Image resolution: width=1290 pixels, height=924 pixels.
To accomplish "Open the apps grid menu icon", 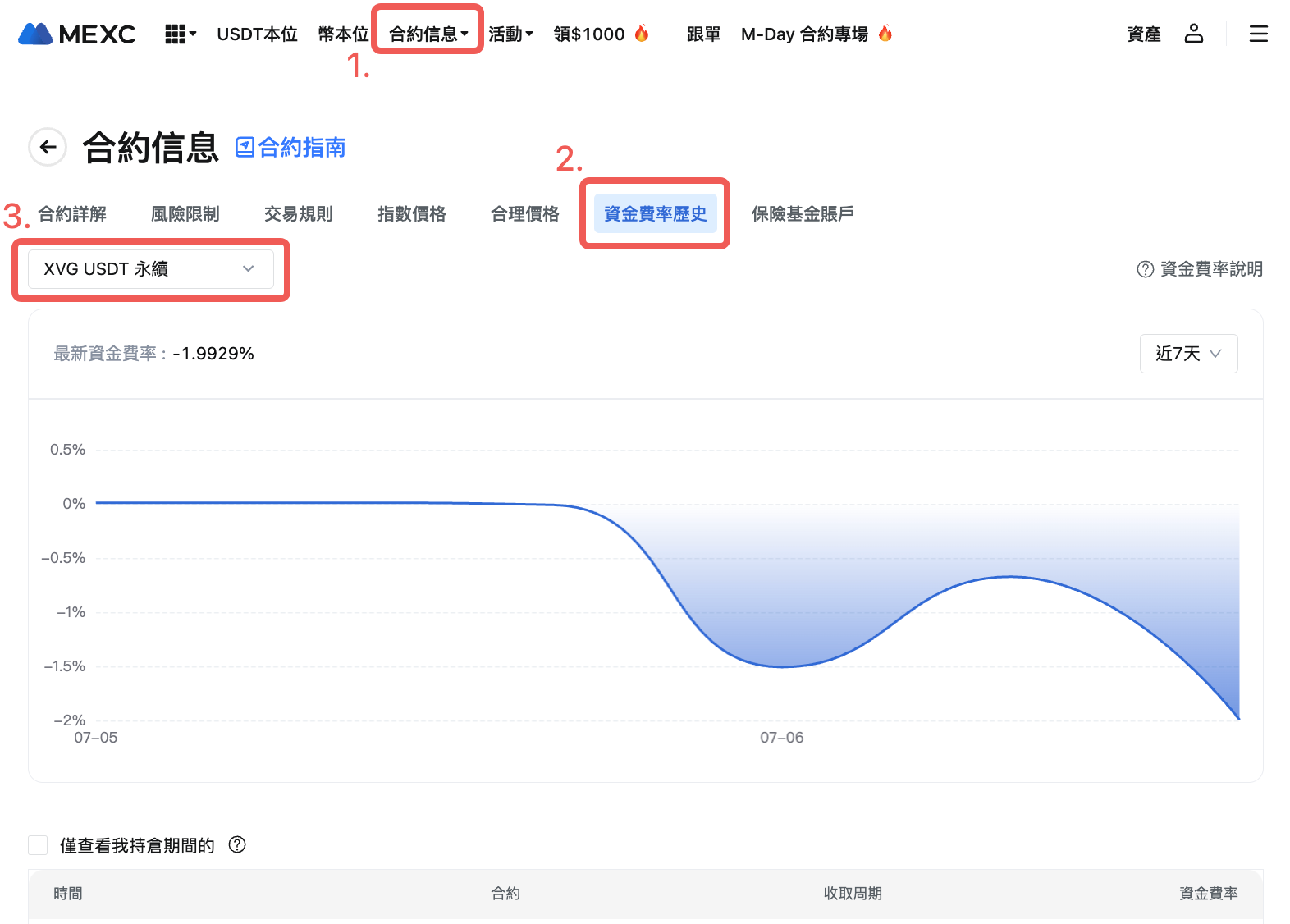I will click(175, 34).
